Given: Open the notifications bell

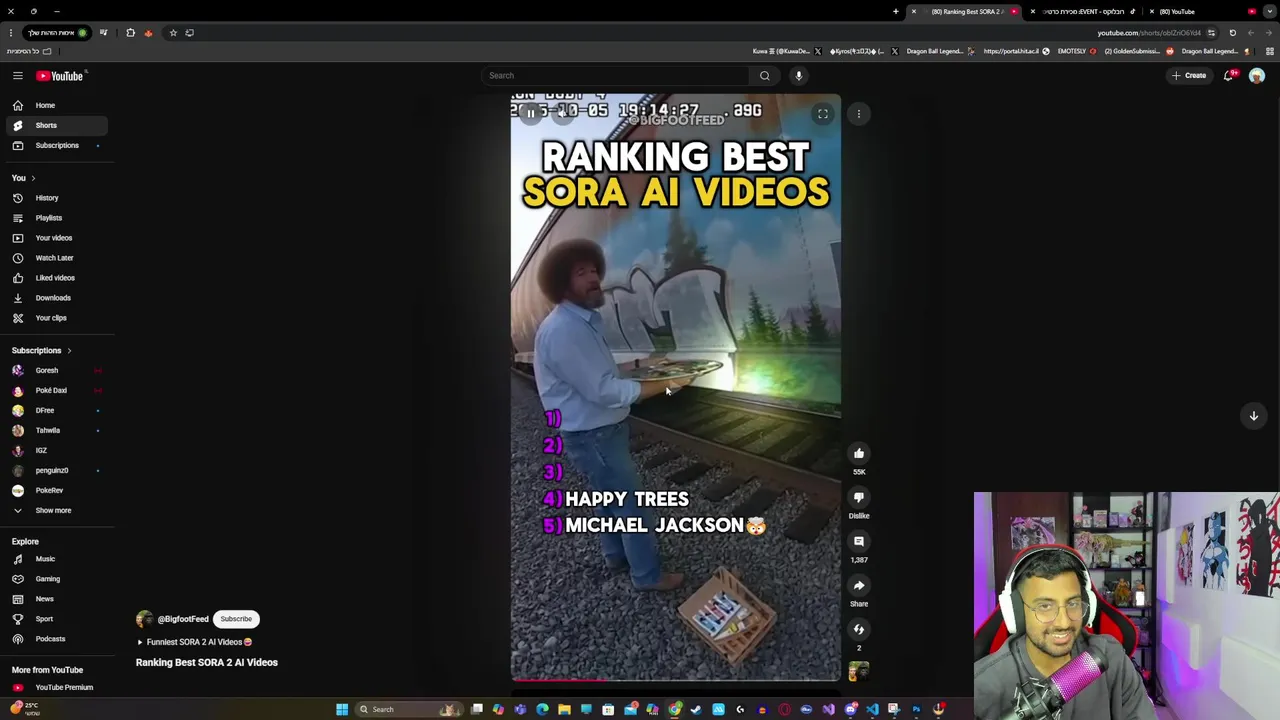Looking at the screenshot, I should (1229, 76).
